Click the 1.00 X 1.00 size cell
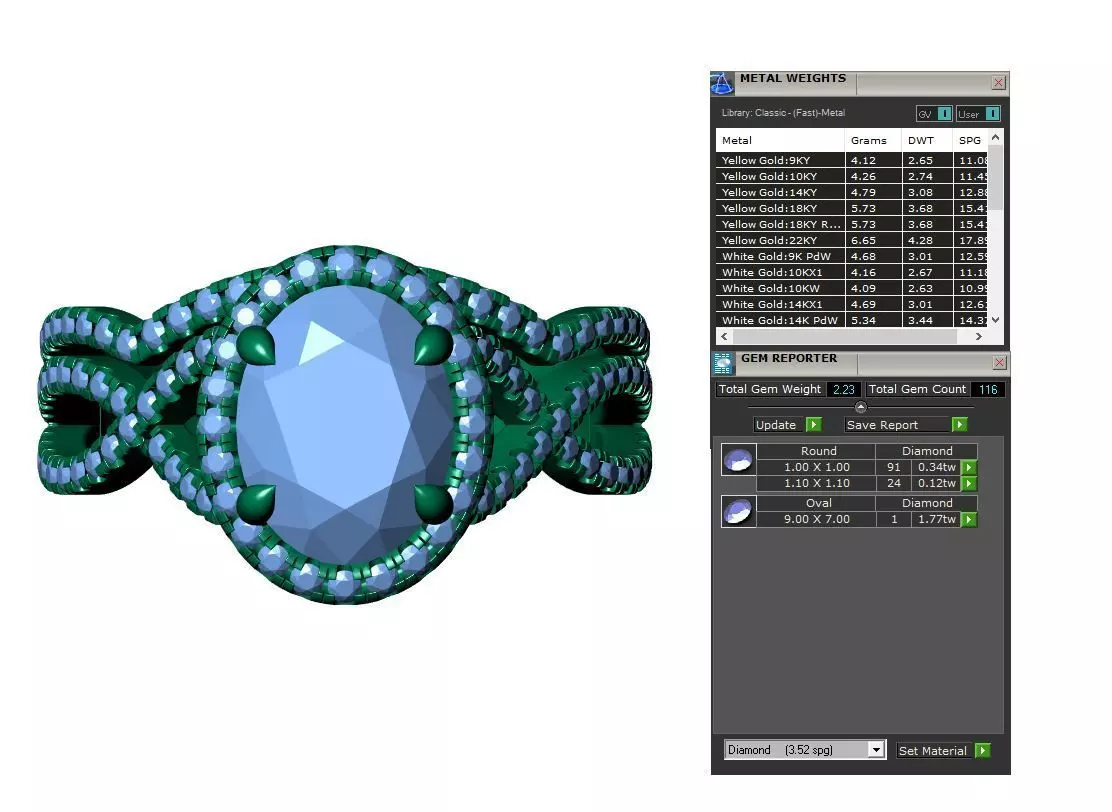1112x812 pixels. coord(816,467)
